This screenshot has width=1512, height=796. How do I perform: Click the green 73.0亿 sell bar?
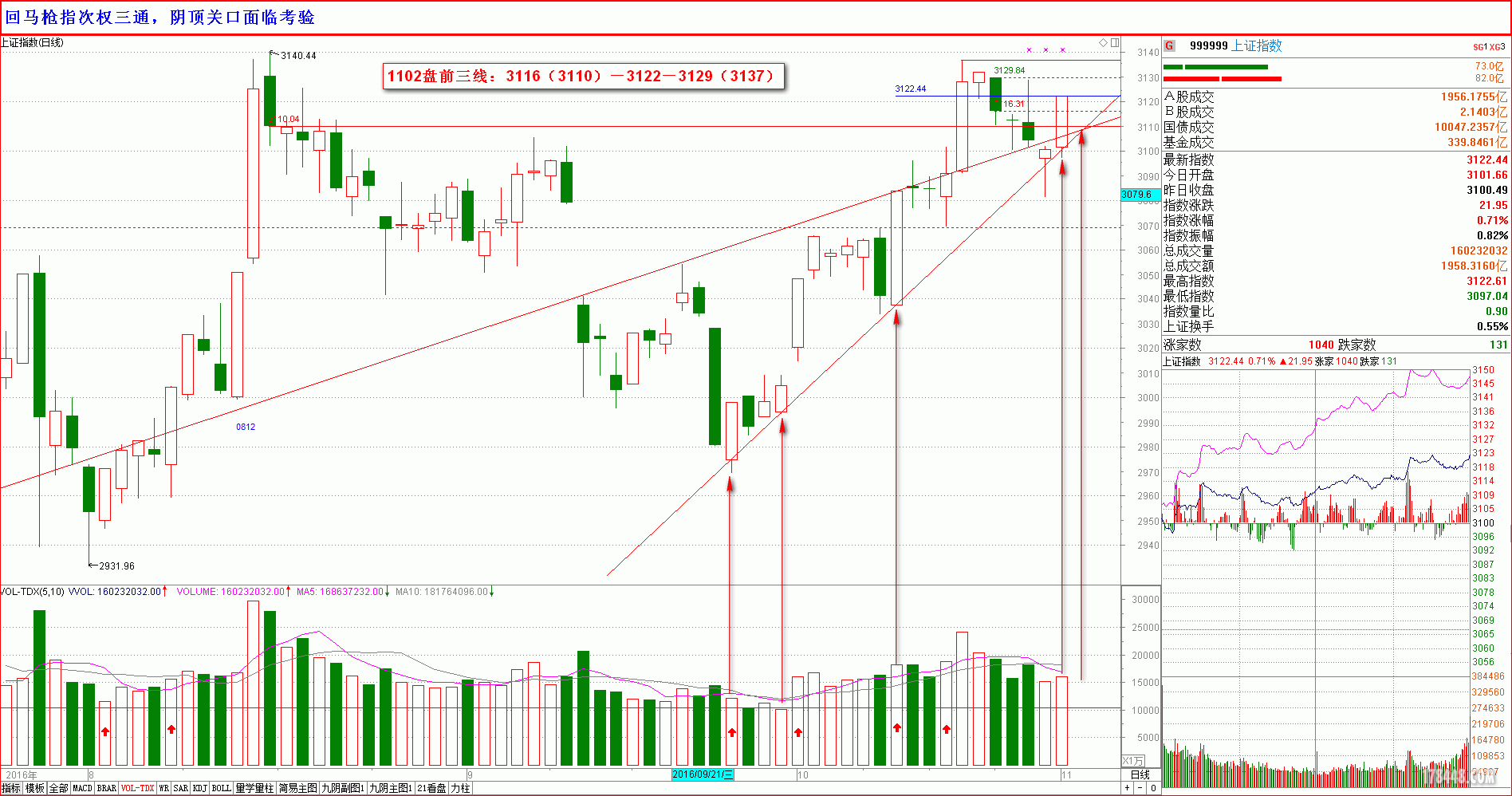1215,67
